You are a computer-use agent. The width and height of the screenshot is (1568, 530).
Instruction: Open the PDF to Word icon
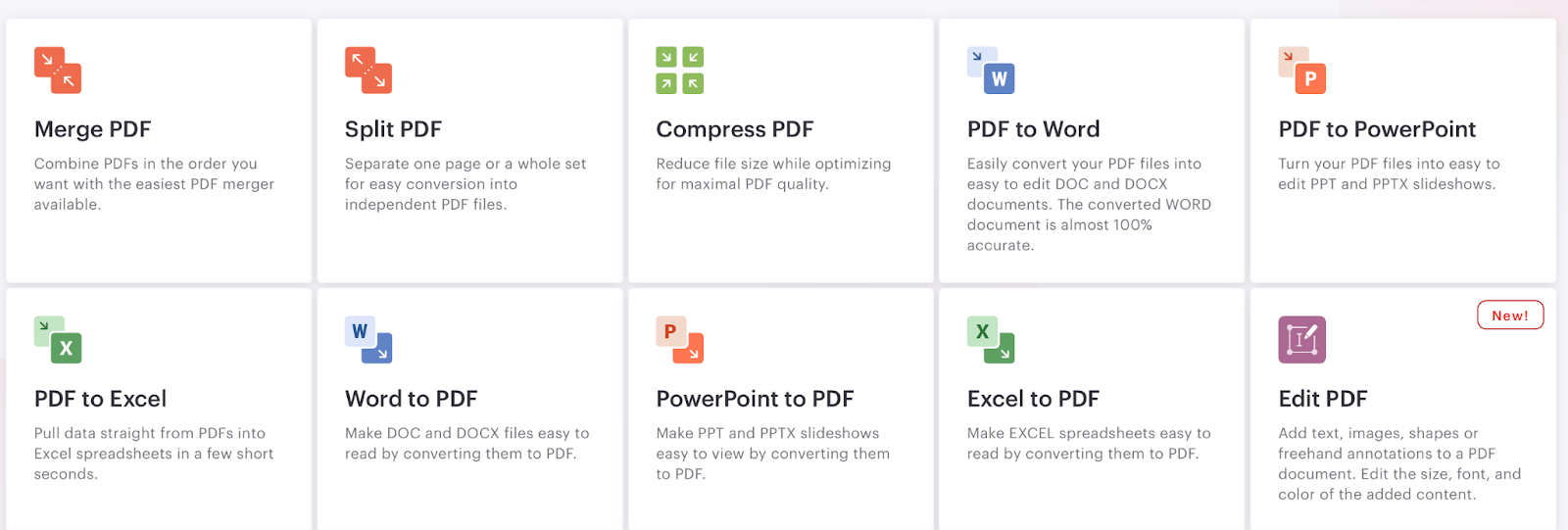point(991,71)
